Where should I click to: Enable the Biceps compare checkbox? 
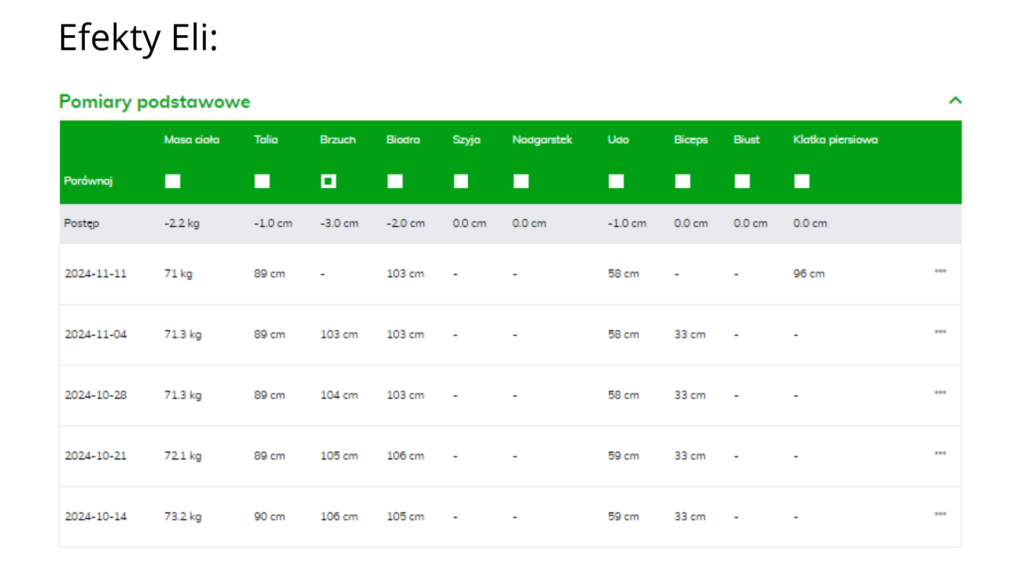point(682,181)
